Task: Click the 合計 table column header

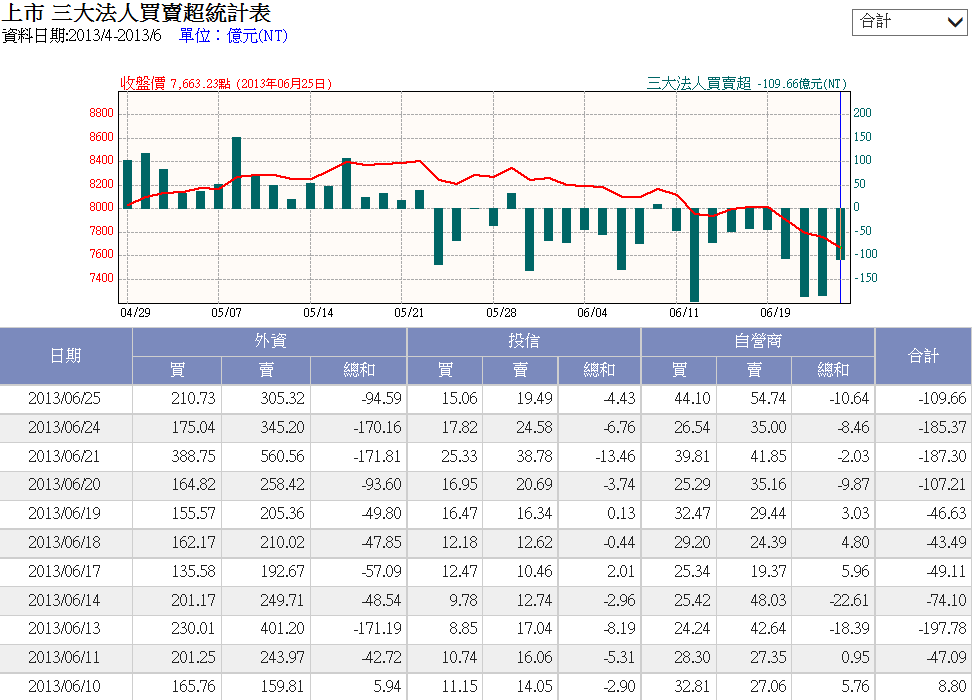Action: coord(923,356)
